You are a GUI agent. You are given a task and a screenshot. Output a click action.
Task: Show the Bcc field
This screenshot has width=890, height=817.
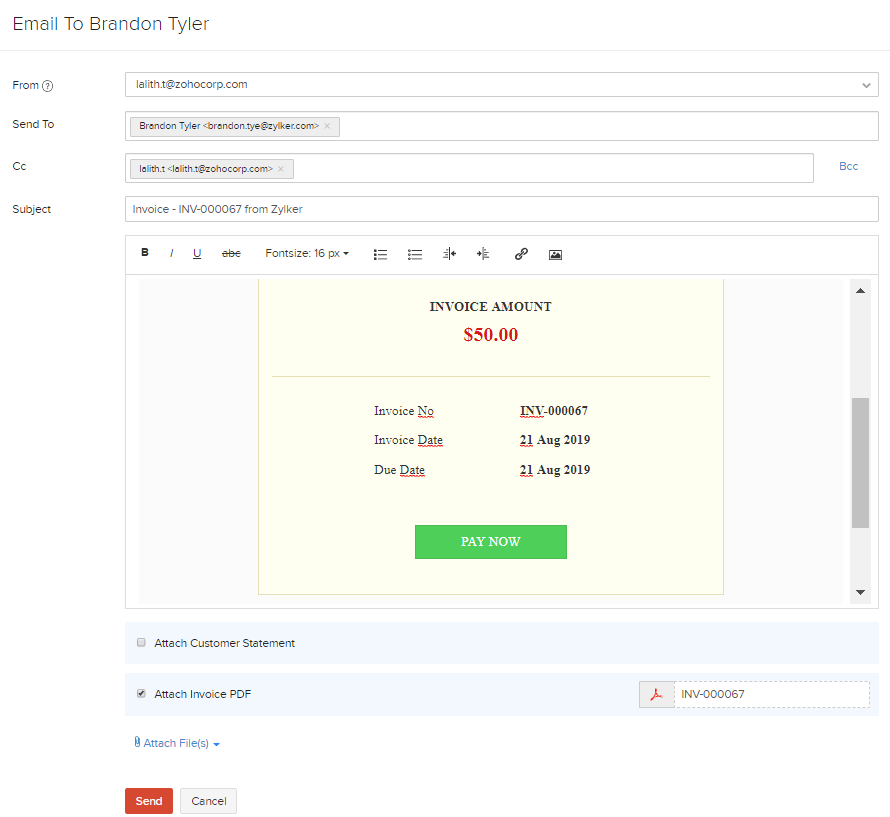coord(848,166)
